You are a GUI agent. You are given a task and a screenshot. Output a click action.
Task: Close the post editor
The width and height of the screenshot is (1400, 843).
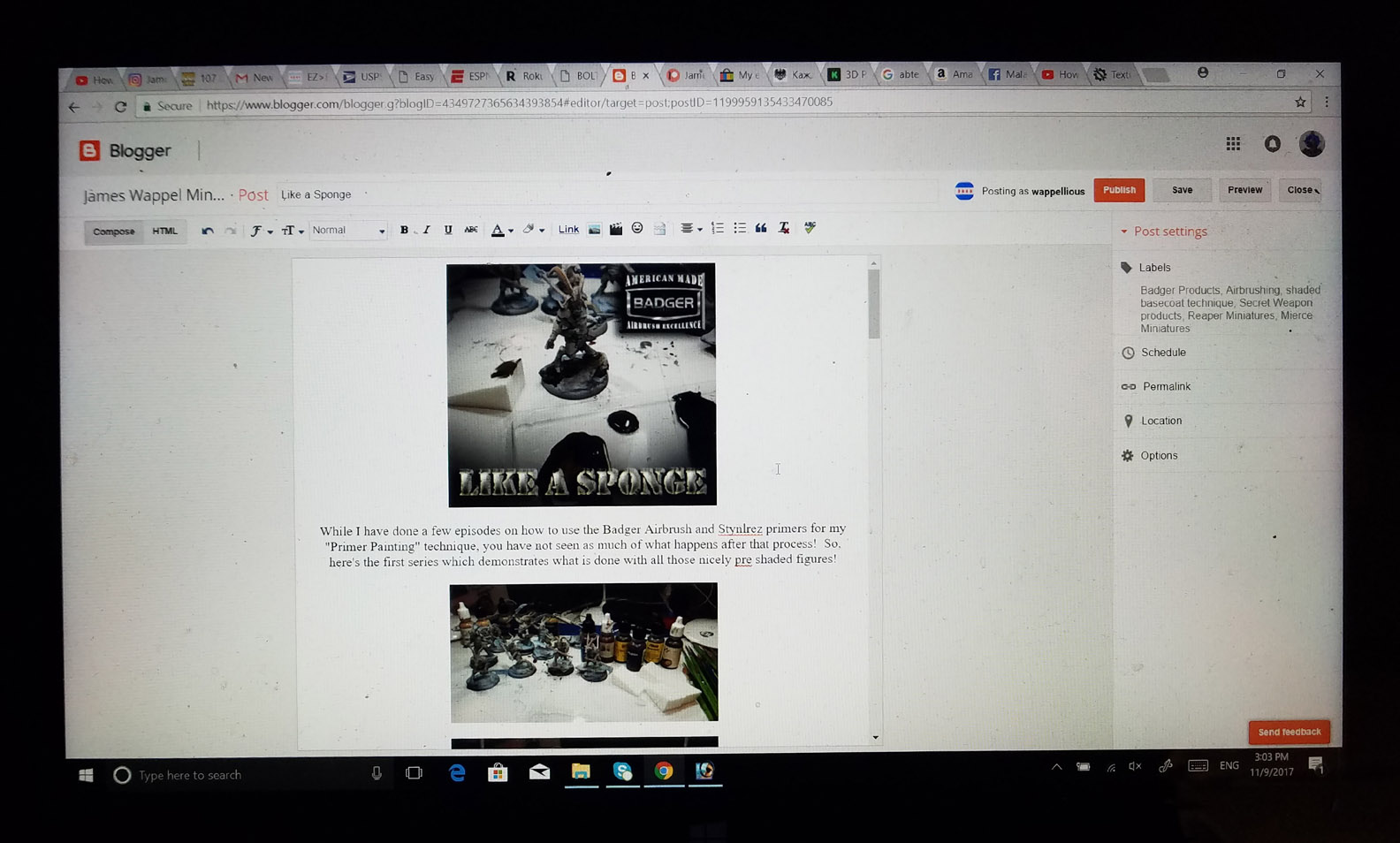point(1301,190)
